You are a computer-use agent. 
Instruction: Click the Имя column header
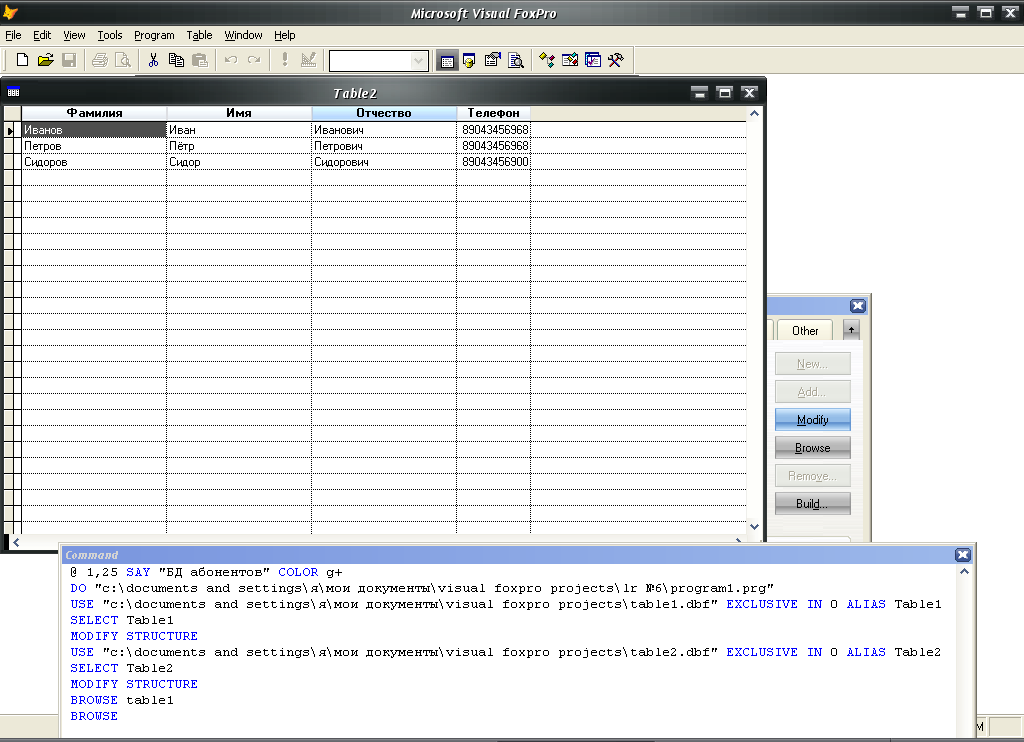tap(239, 113)
